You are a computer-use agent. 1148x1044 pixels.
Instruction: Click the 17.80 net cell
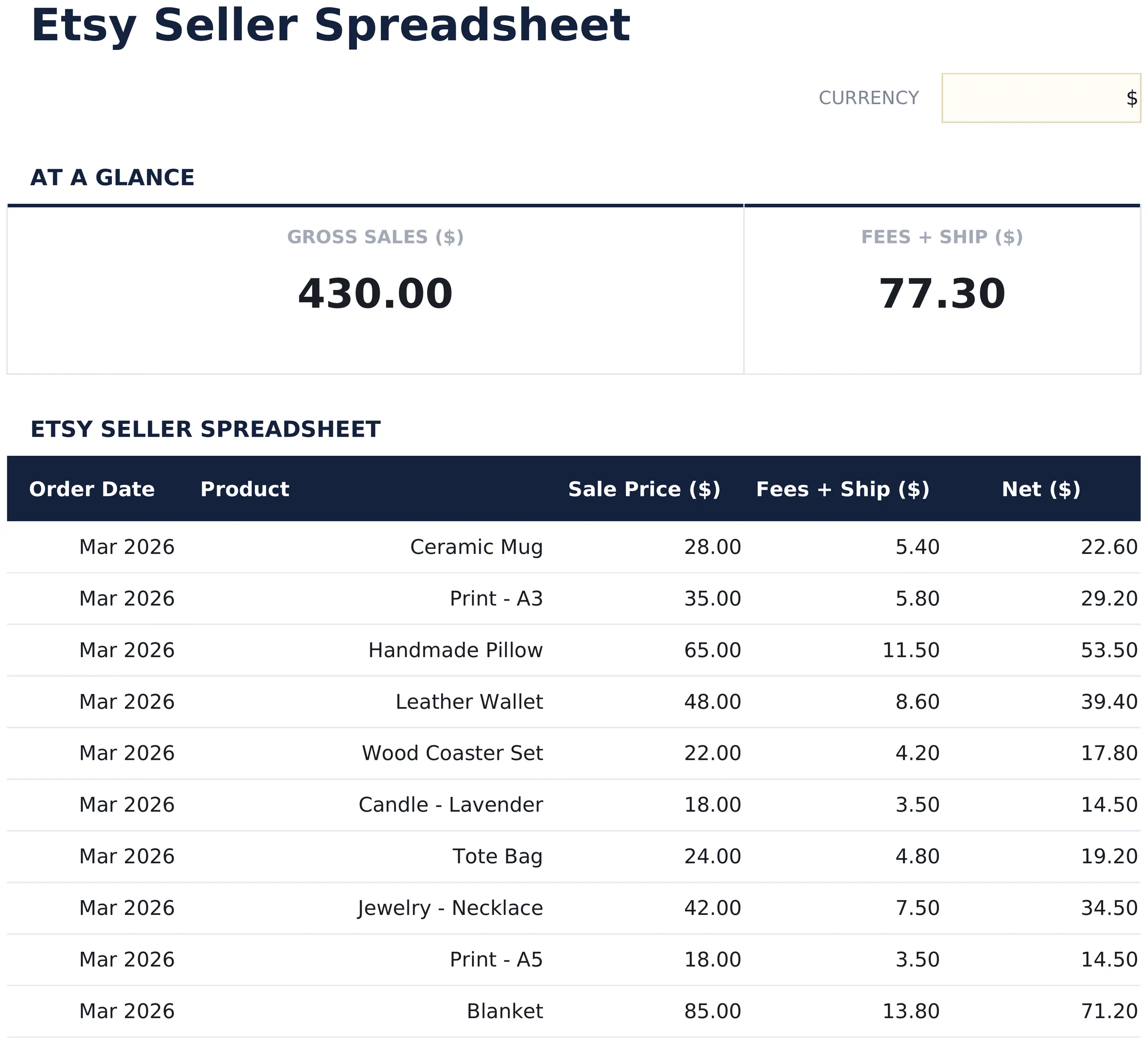tap(1109, 753)
